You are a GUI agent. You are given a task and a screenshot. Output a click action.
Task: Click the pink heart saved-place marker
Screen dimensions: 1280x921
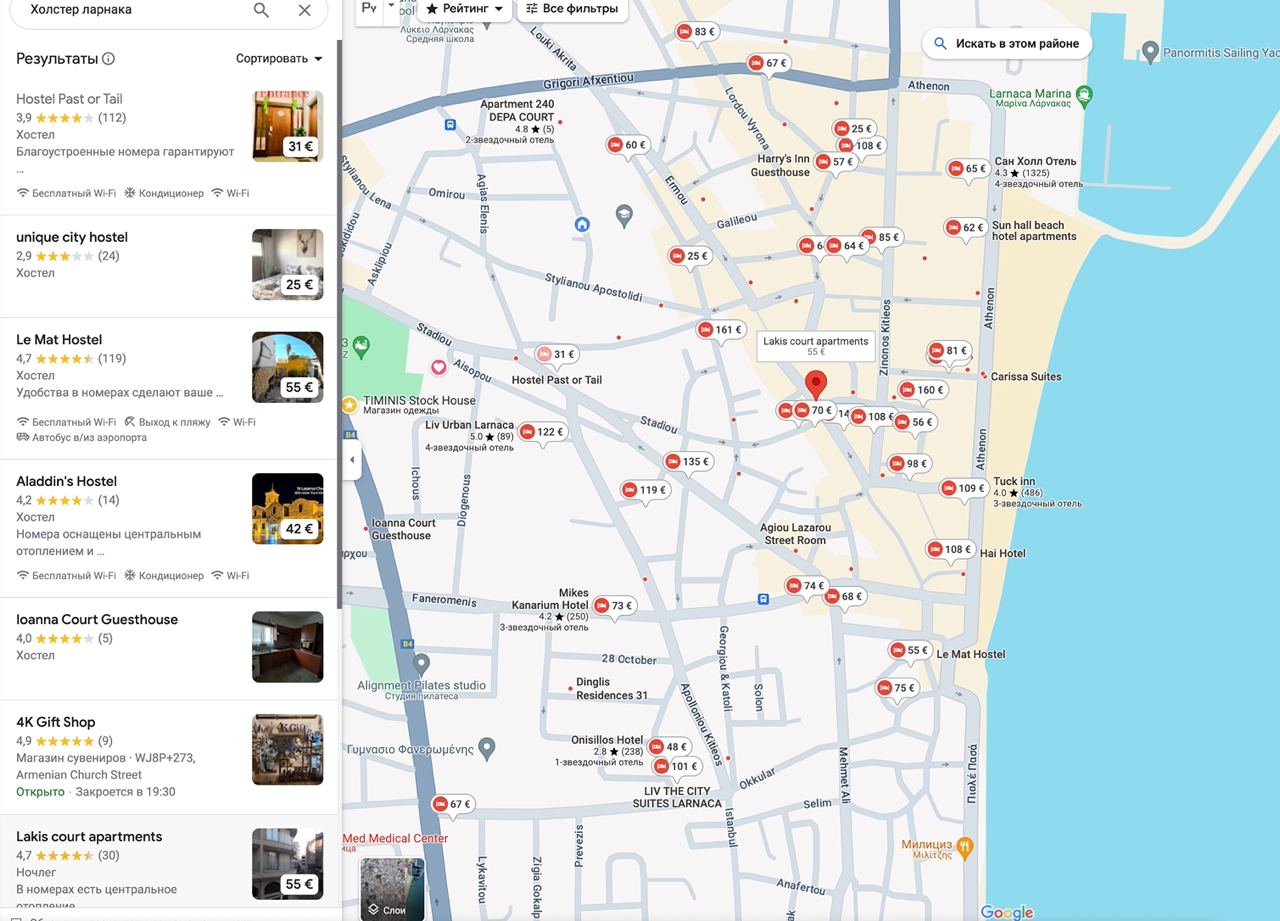point(438,368)
